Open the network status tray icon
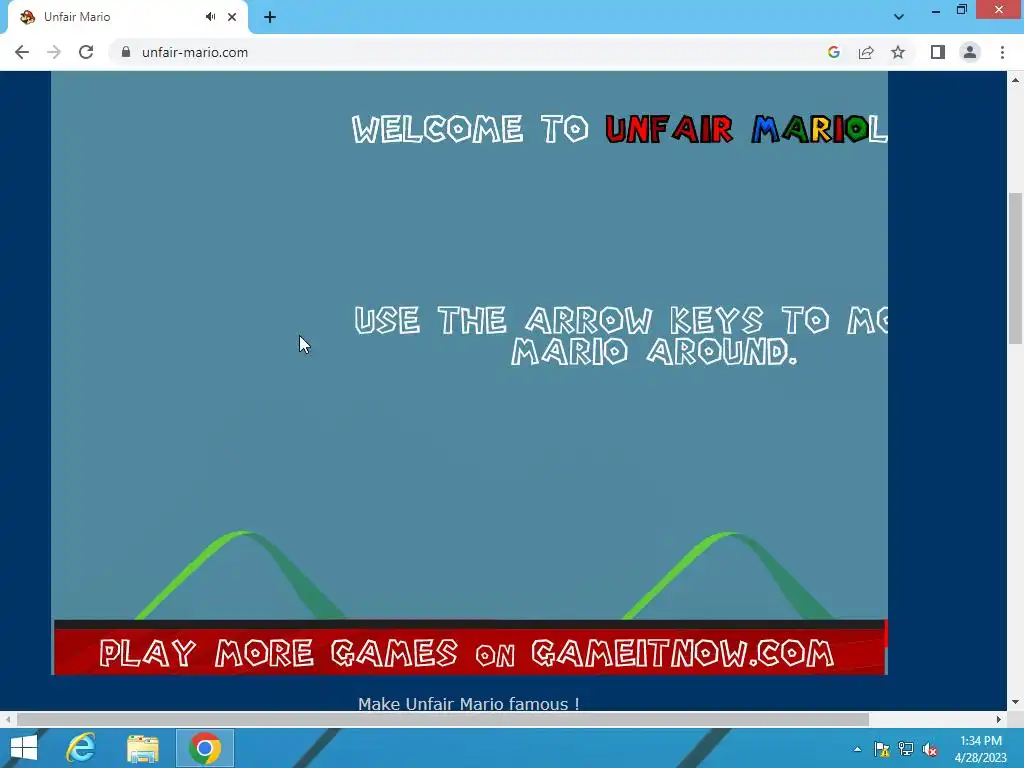The width and height of the screenshot is (1024, 768). [906, 749]
